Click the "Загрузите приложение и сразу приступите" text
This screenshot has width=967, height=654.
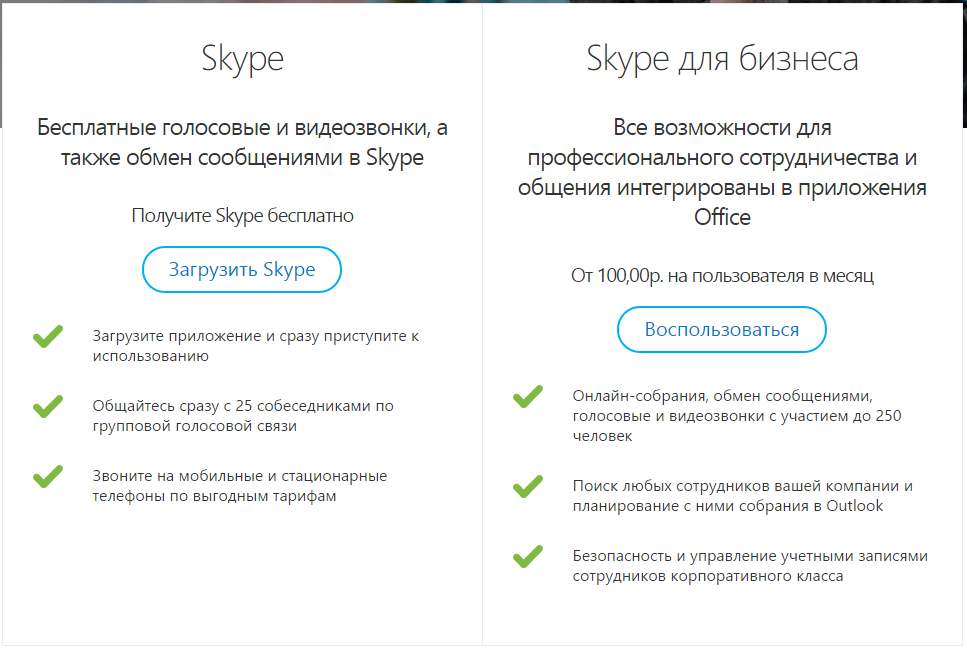point(255,345)
